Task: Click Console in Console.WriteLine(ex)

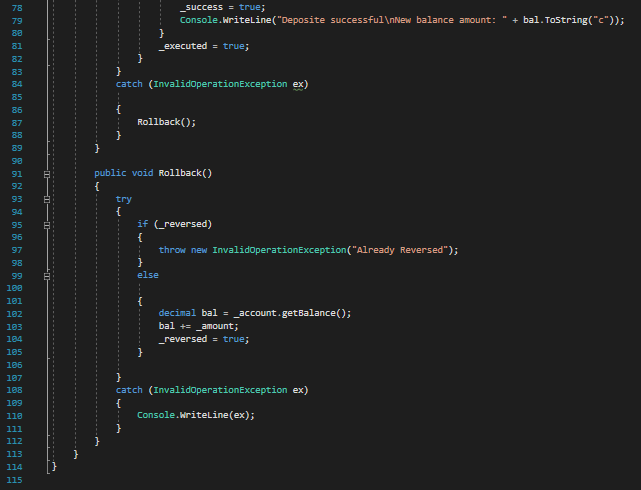Action: 156,415
